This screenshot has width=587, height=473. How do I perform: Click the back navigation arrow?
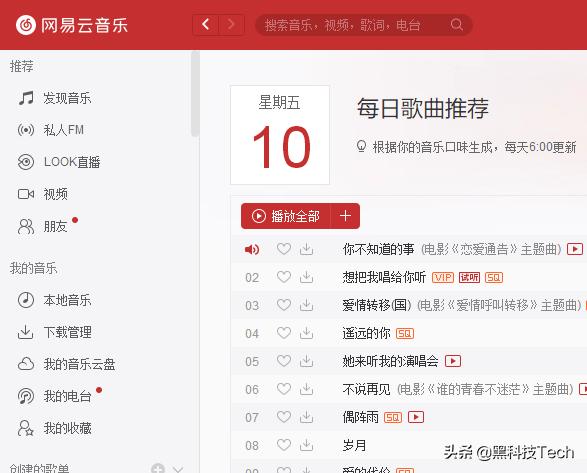(x=206, y=25)
